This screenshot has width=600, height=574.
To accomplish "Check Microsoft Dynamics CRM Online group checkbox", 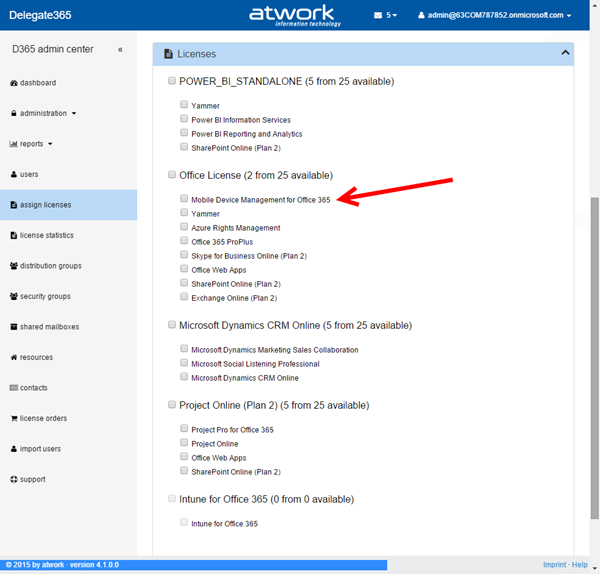I will (x=172, y=325).
